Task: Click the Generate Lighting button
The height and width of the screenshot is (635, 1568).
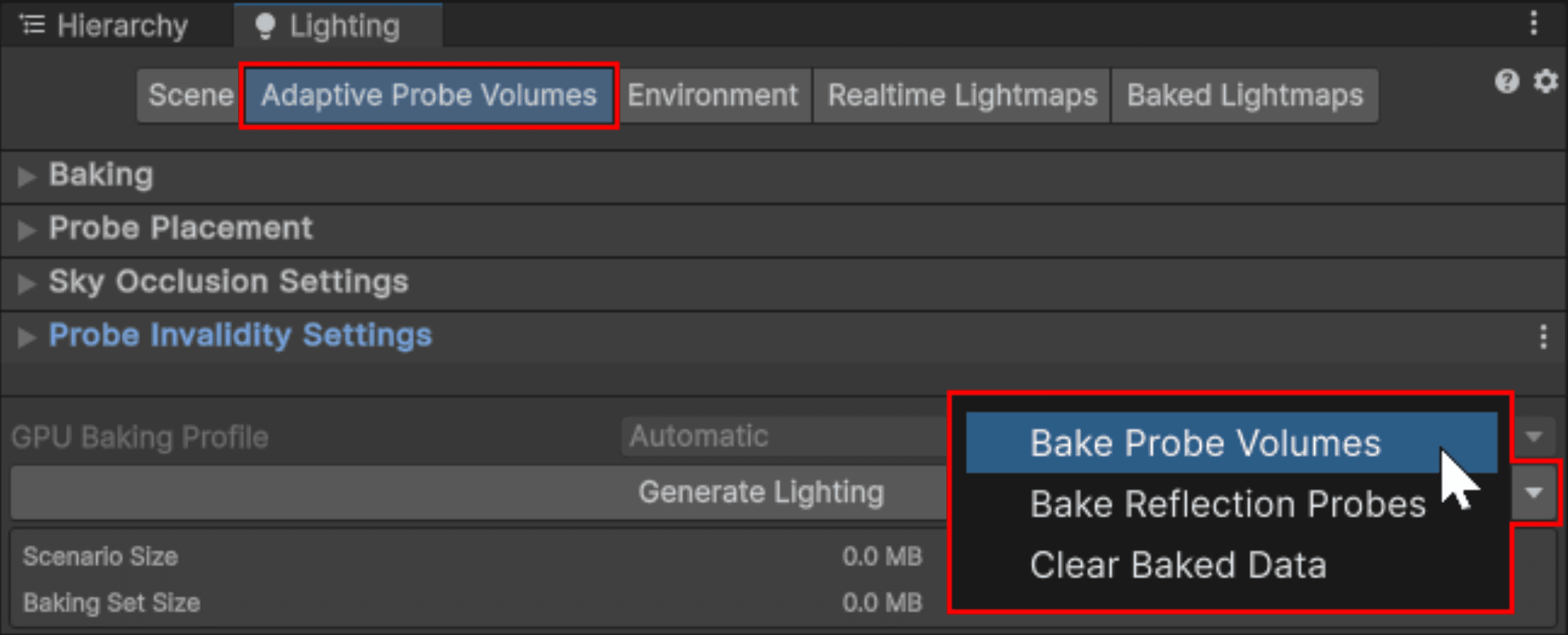Action: pos(761,492)
